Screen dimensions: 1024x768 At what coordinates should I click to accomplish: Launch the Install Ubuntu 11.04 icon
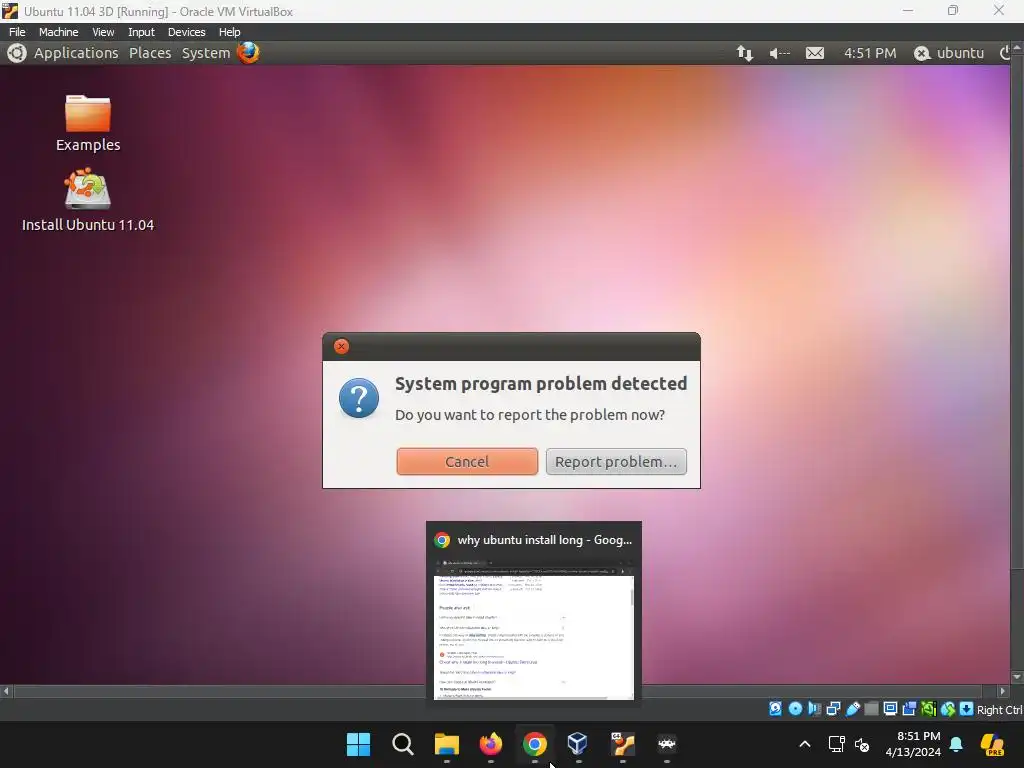[x=88, y=200]
